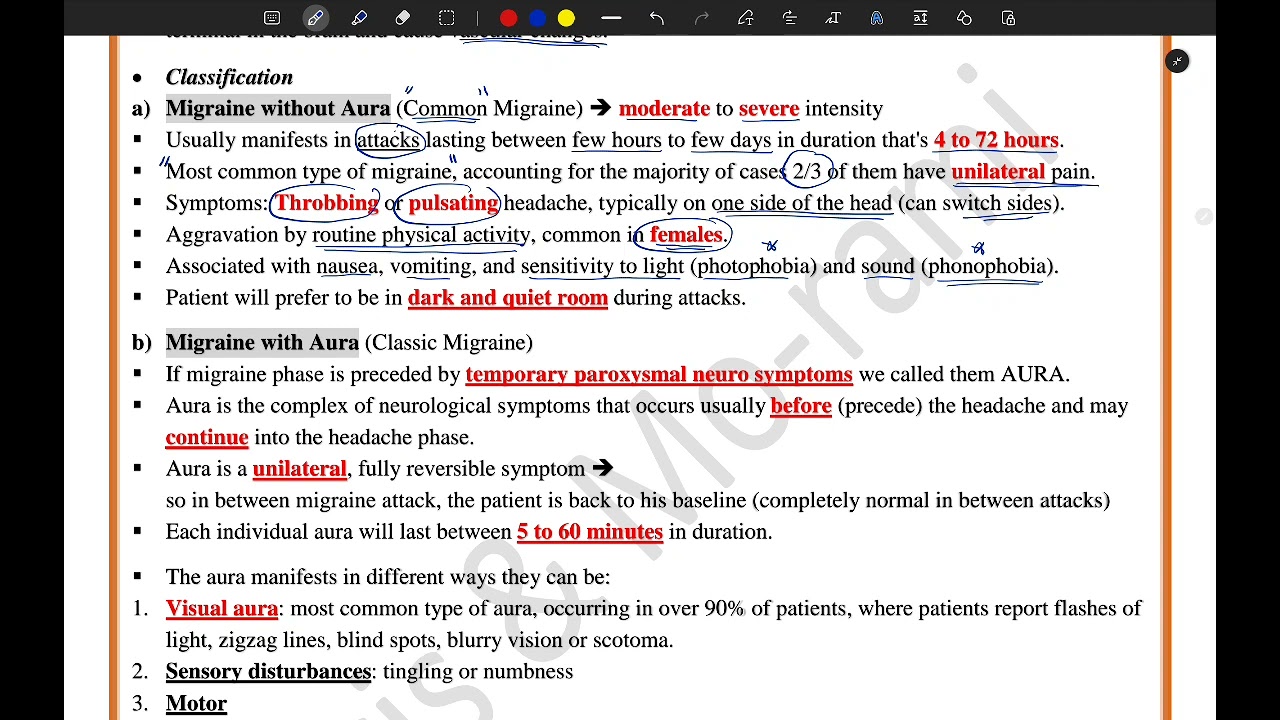The image size is (1280, 720).
Task: Select the eraser tool
Action: coord(402,18)
